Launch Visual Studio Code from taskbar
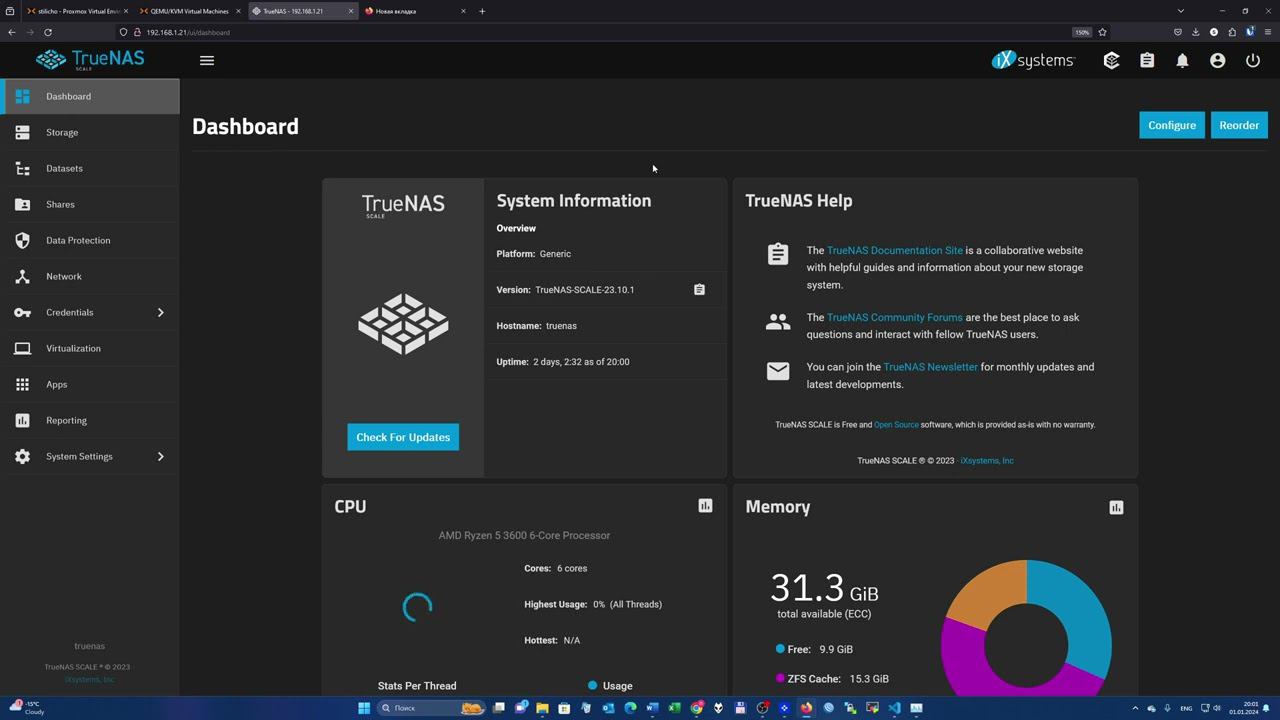 point(894,708)
